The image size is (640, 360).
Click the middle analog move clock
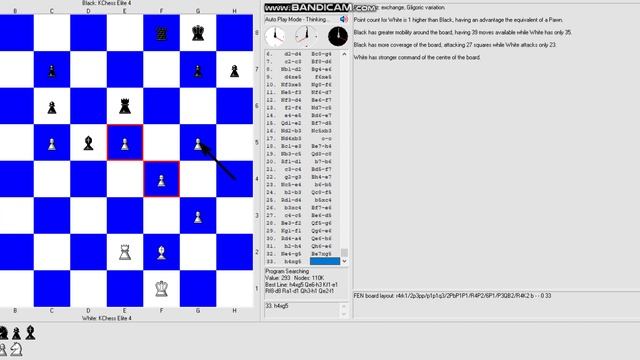click(x=306, y=36)
